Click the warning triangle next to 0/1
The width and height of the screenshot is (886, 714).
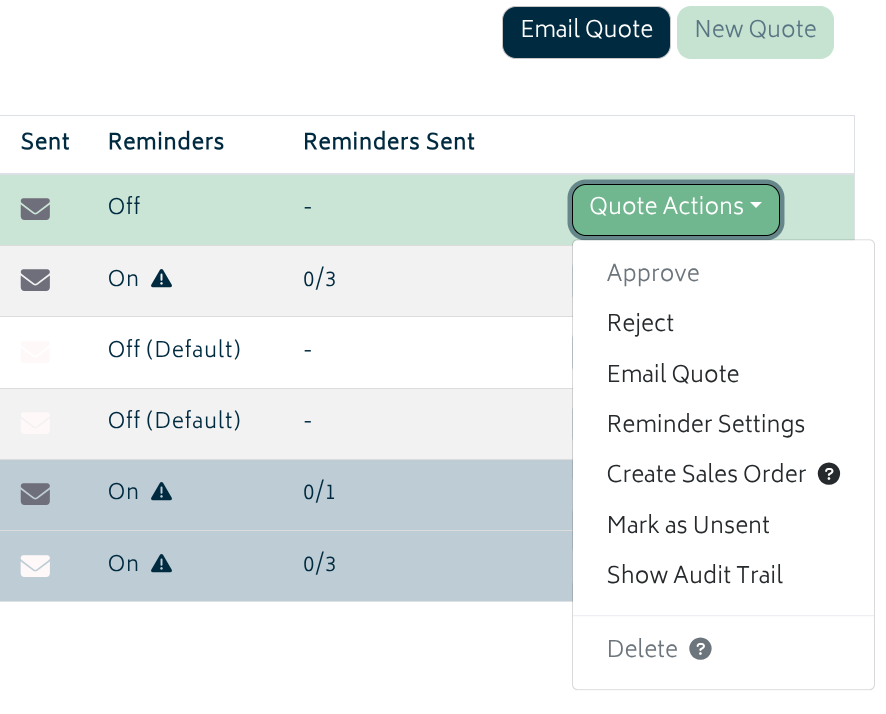pos(161,491)
